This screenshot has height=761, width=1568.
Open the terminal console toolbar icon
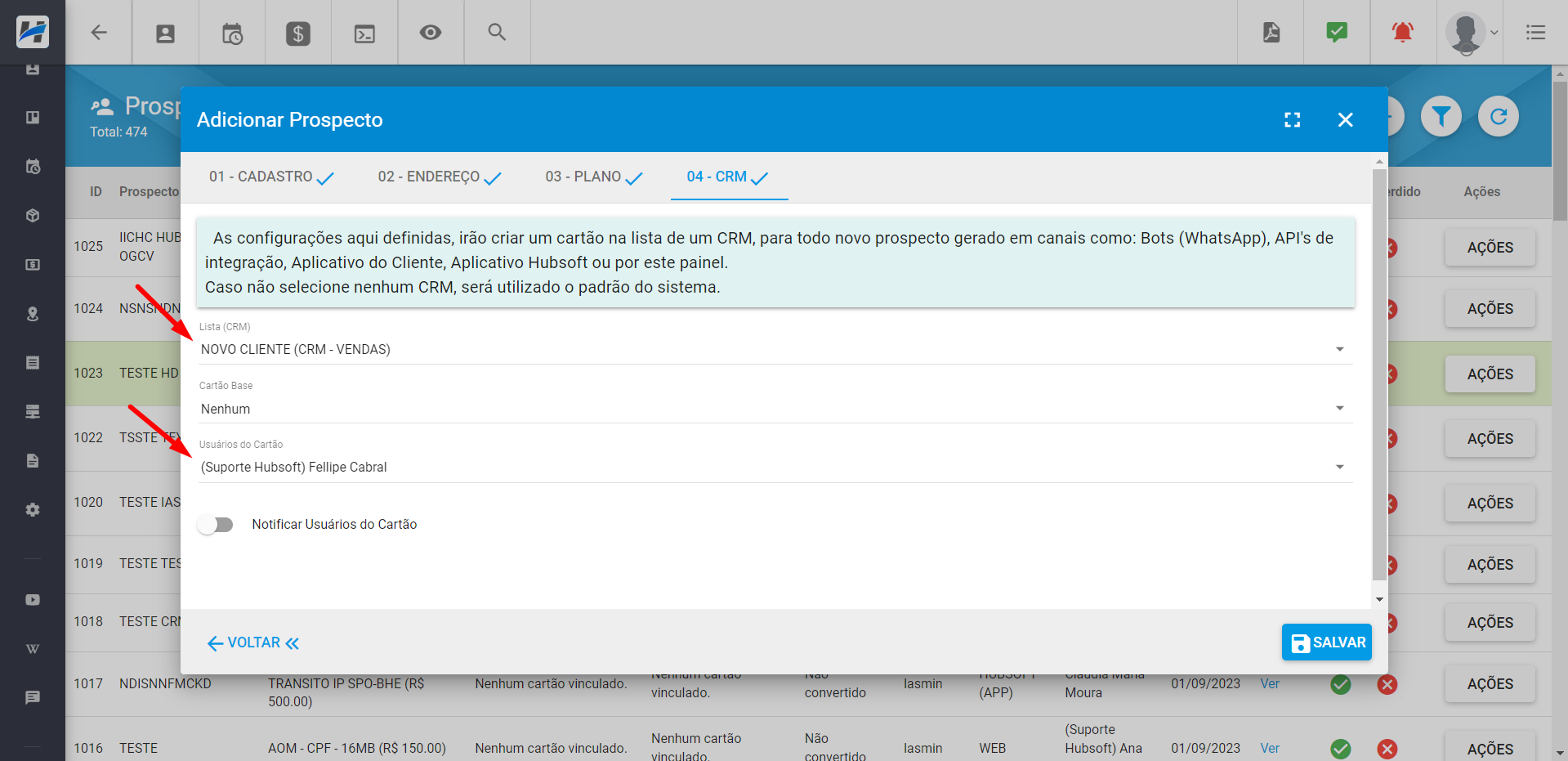[364, 34]
